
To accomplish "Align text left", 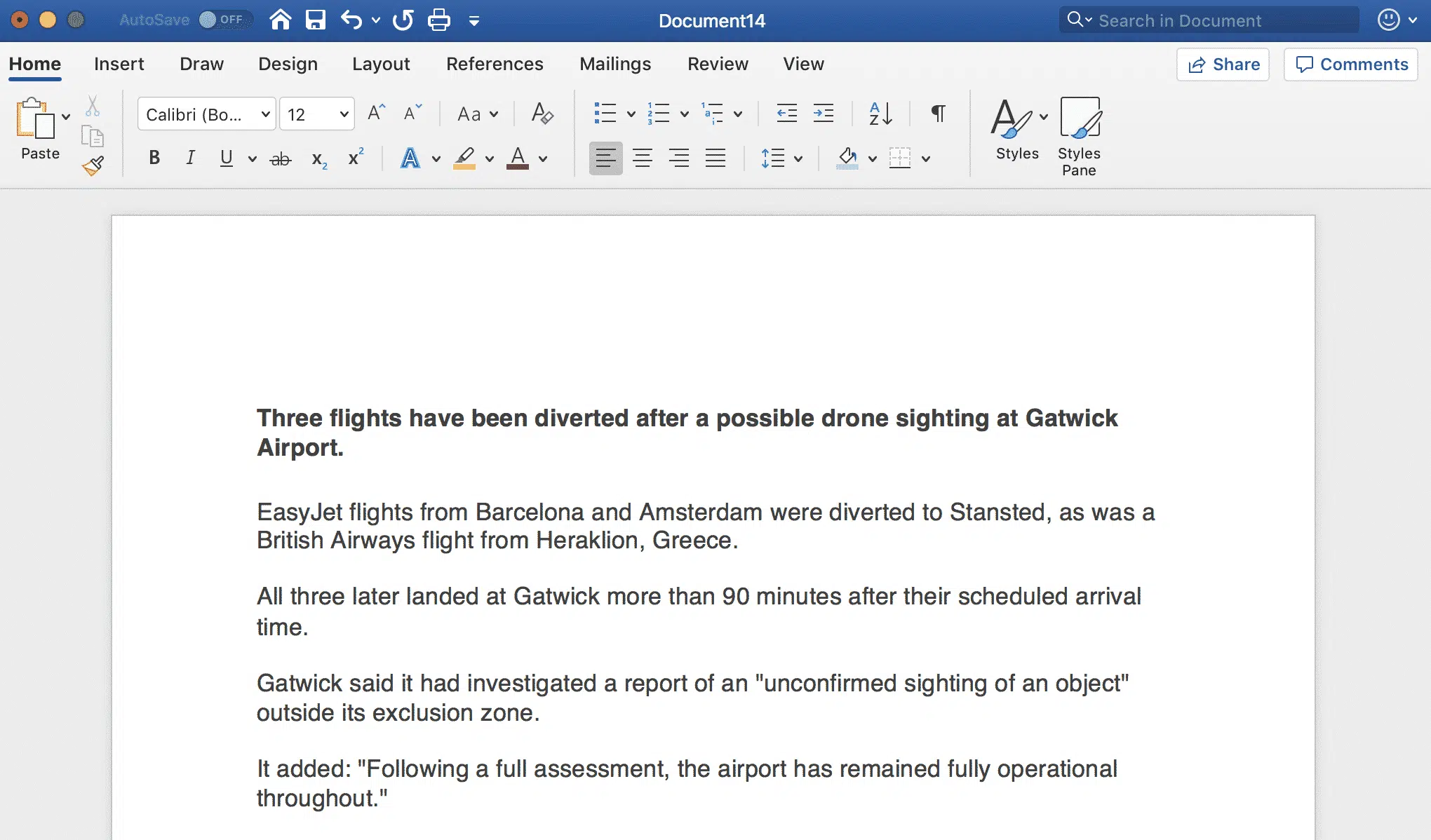I will click(x=605, y=158).
